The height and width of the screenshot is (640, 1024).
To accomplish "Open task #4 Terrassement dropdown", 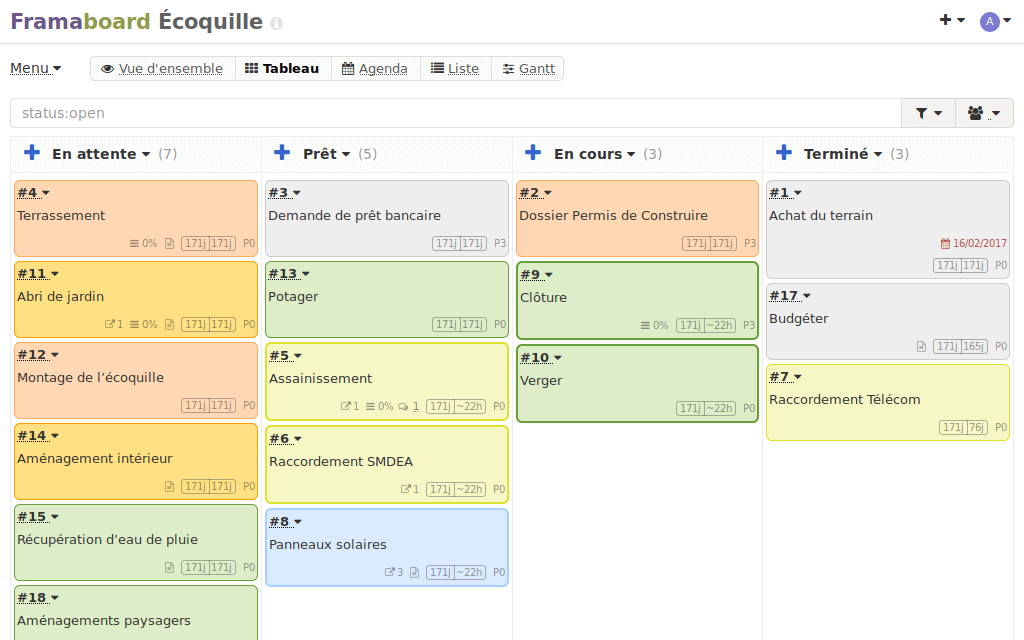I will coord(33,193).
